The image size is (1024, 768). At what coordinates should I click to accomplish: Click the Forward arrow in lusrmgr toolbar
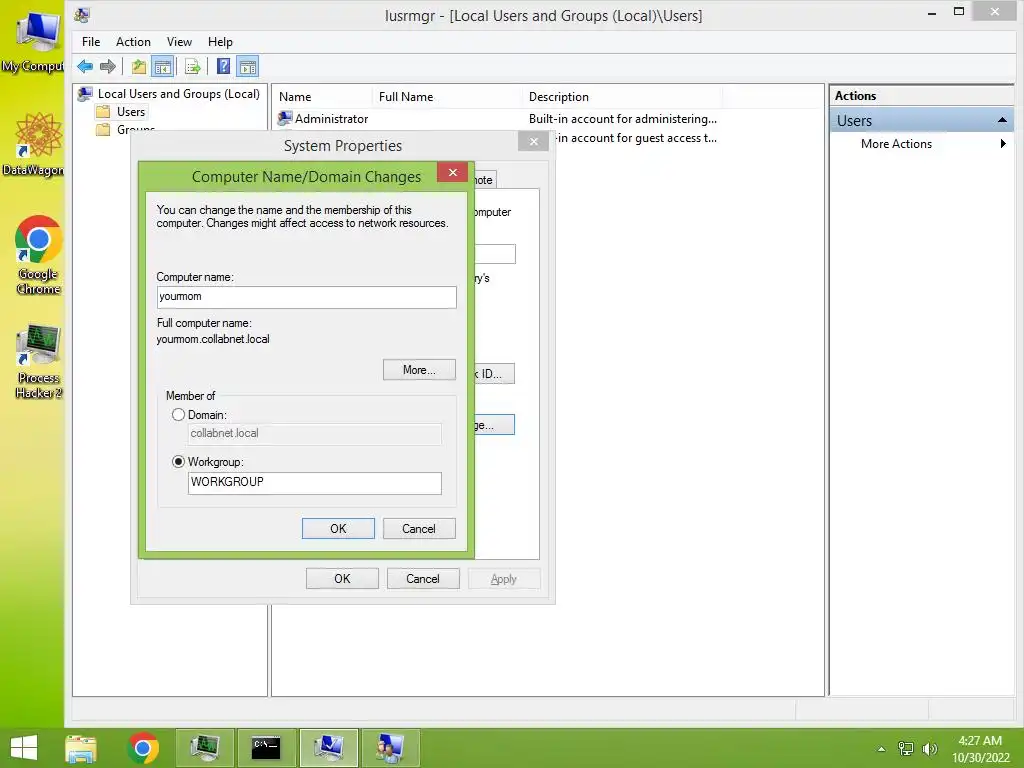click(108, 67)
